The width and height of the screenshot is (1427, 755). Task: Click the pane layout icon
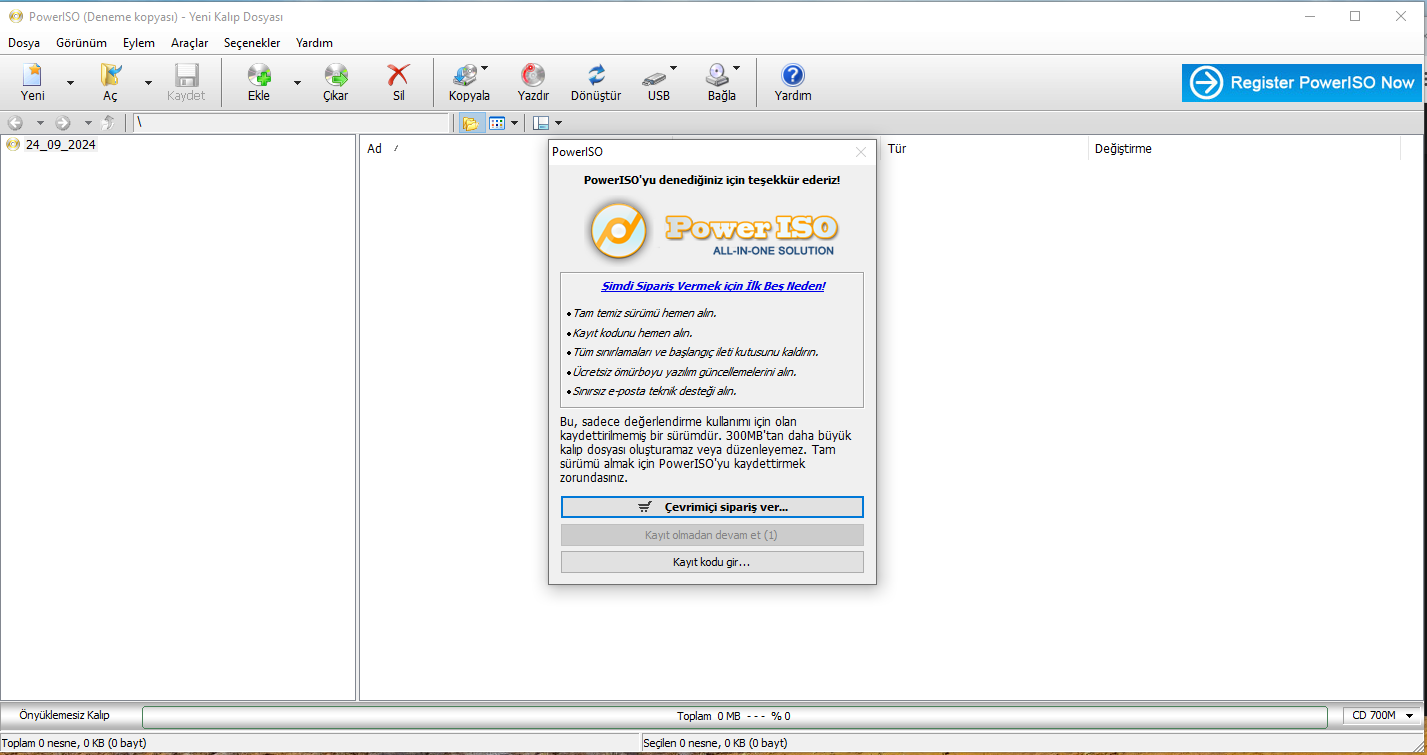541,123
